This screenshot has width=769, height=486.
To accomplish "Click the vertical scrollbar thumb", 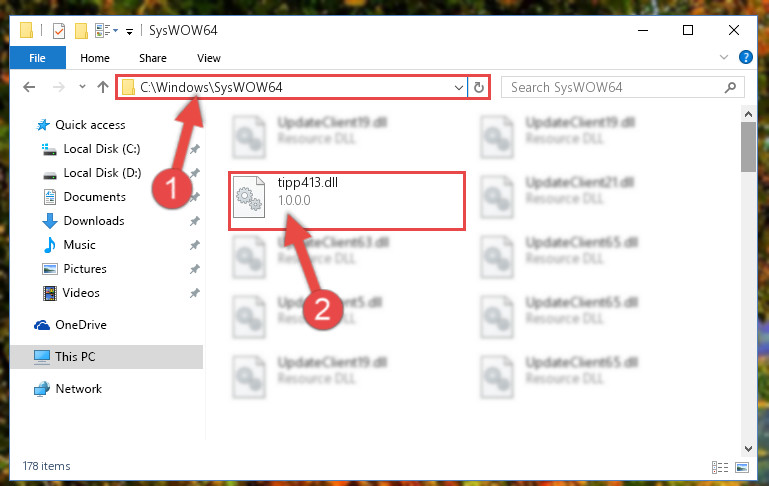I will click(x=748, y=147).
